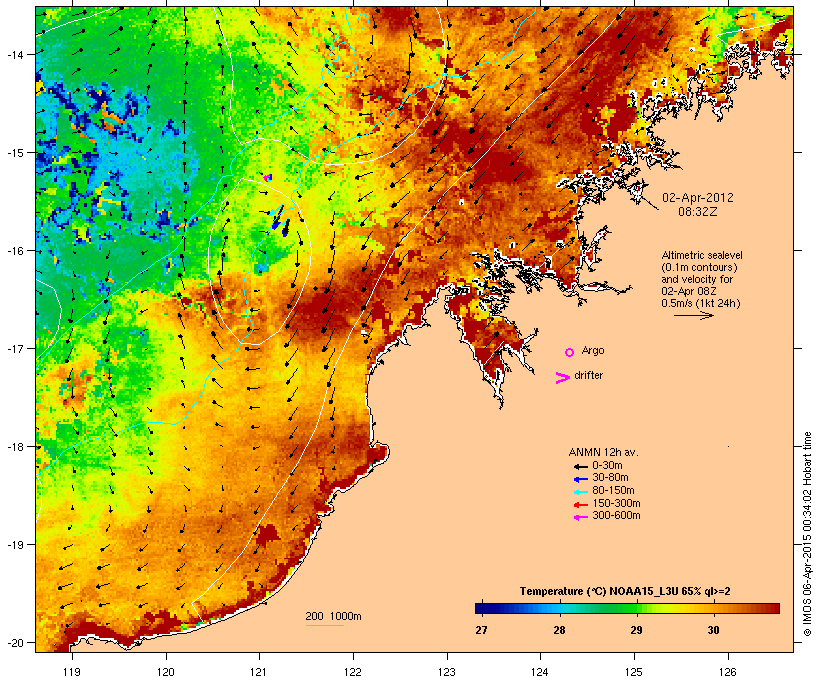Click the latitude label -19
820x680 pixels.
point(14,545)
